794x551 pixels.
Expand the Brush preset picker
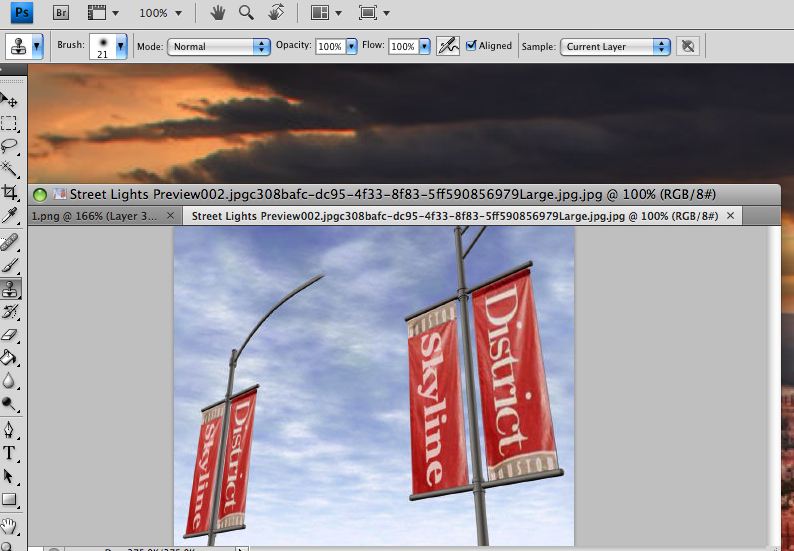coord(121,46)
